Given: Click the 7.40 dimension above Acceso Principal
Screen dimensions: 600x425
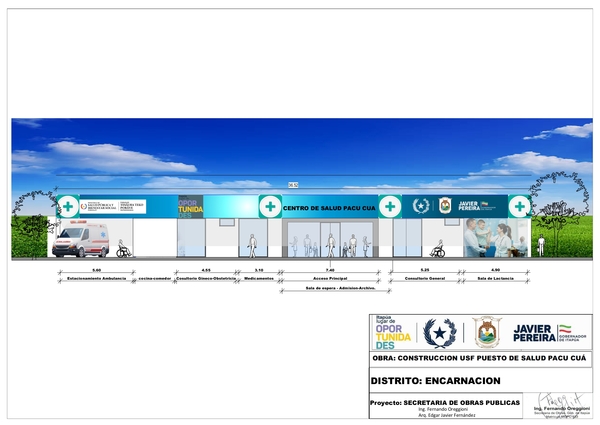Looking at the screenshot, I should click(x=330, y=270).
